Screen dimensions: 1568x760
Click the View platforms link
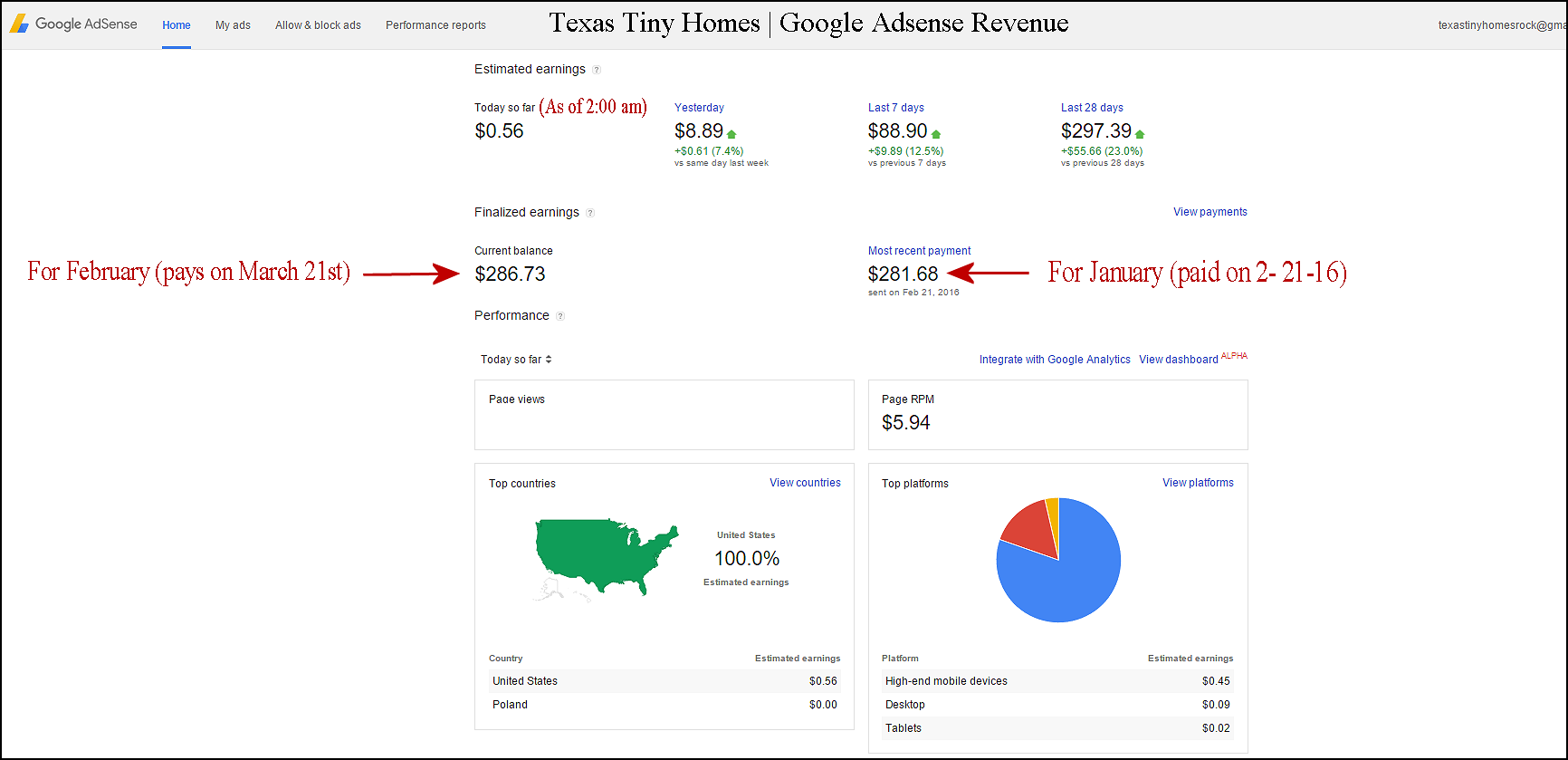click(x=1198, y=483)
